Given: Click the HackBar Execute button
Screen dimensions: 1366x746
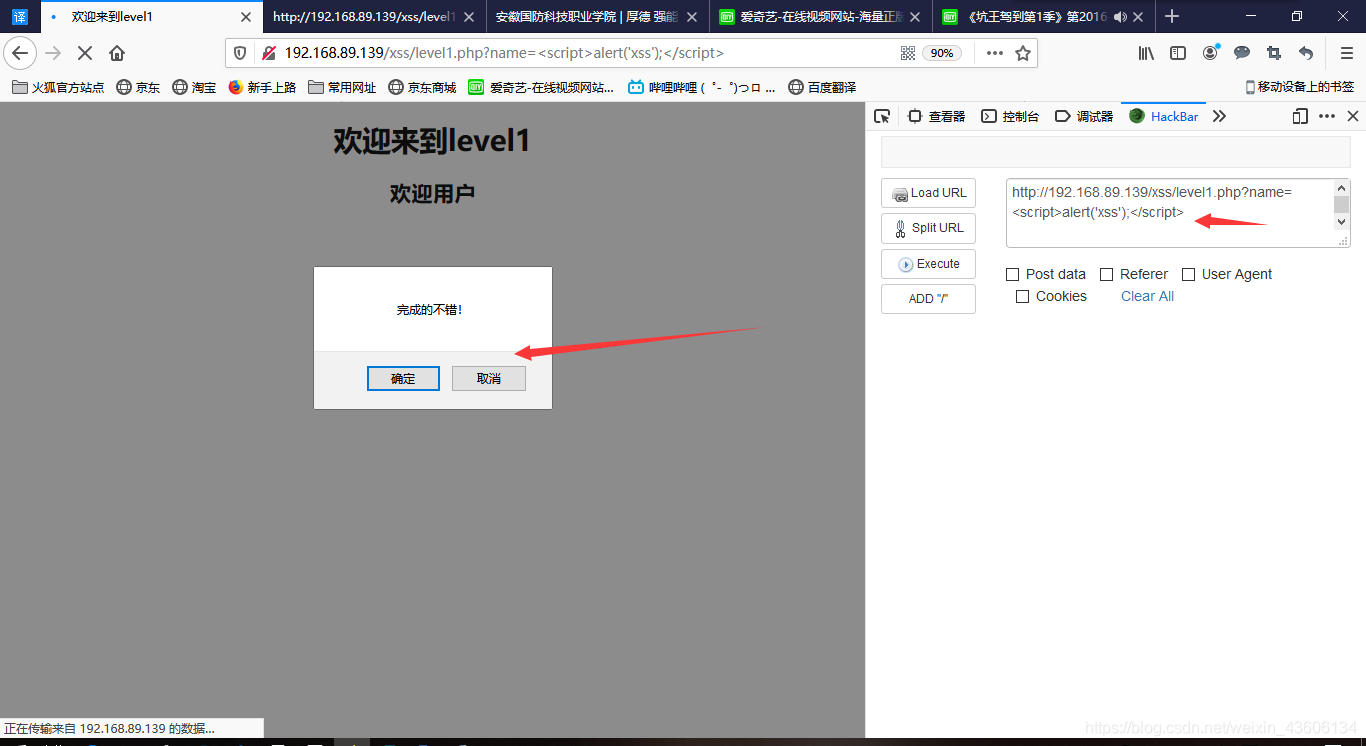Looking at the screenshot, I should pyautogui.click(x=928, y=264).
